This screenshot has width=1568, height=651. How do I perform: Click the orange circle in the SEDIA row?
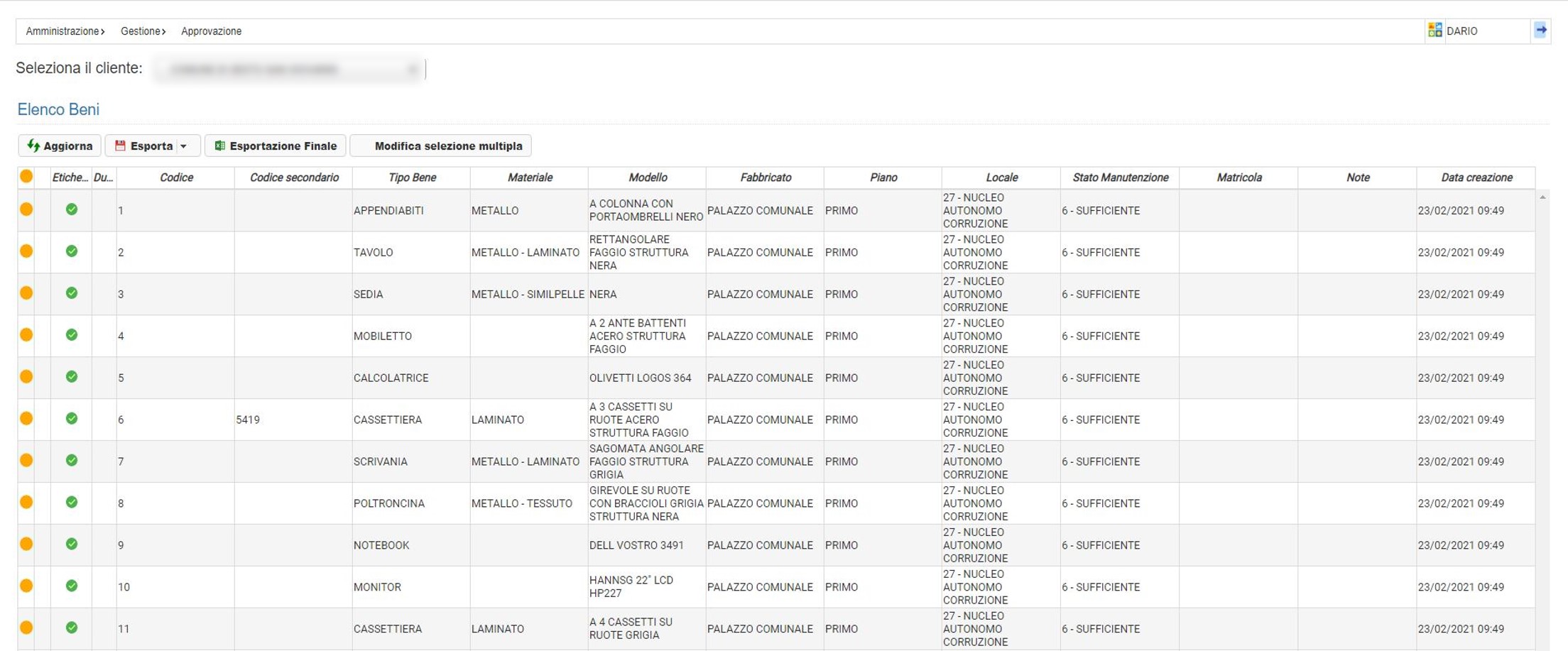point(26,293)
